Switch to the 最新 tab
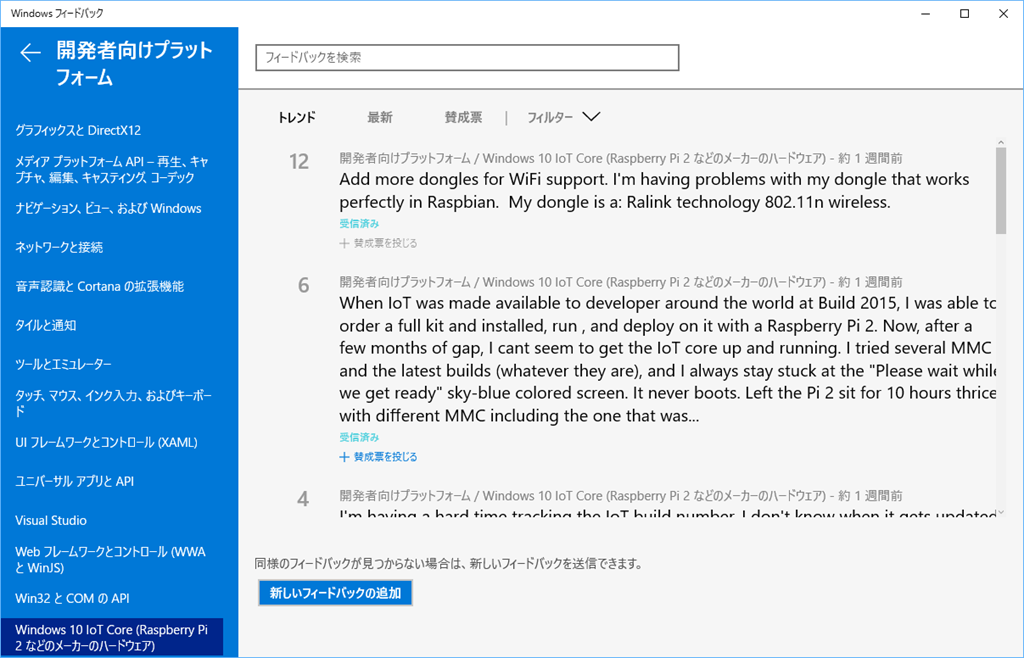 coord(380,118)
